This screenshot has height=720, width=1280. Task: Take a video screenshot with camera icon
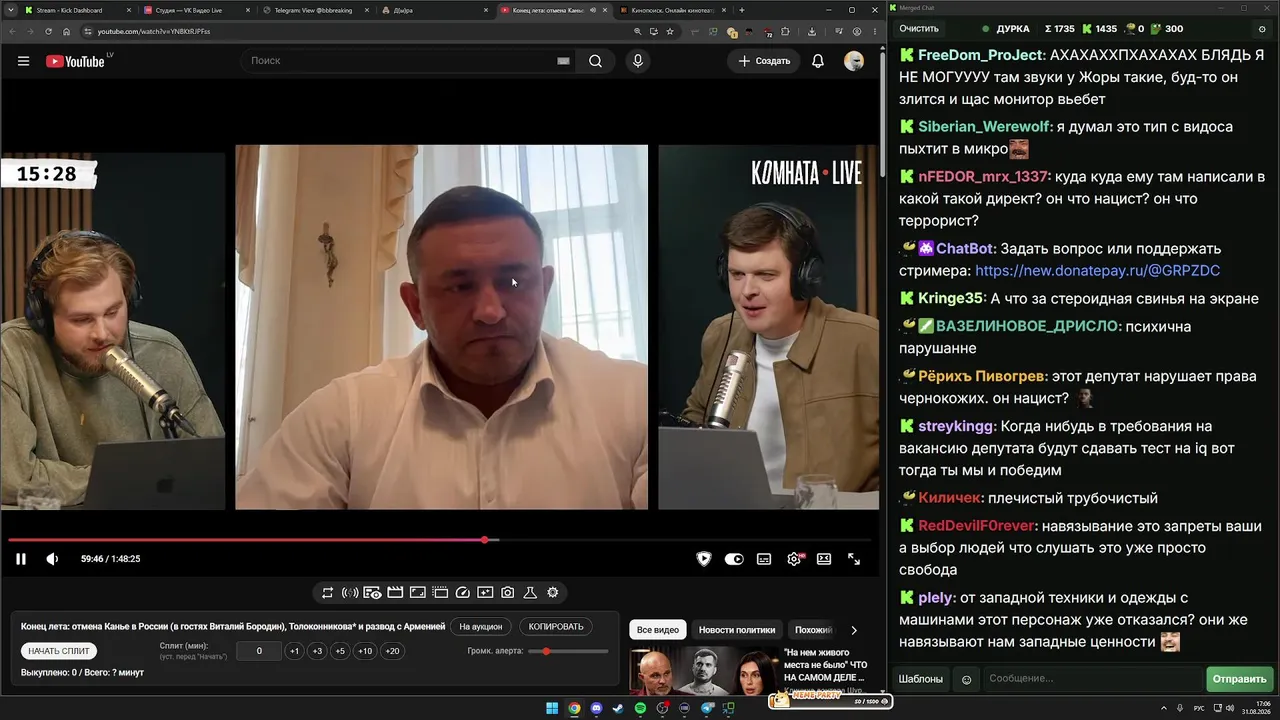[x=508, y=593]
